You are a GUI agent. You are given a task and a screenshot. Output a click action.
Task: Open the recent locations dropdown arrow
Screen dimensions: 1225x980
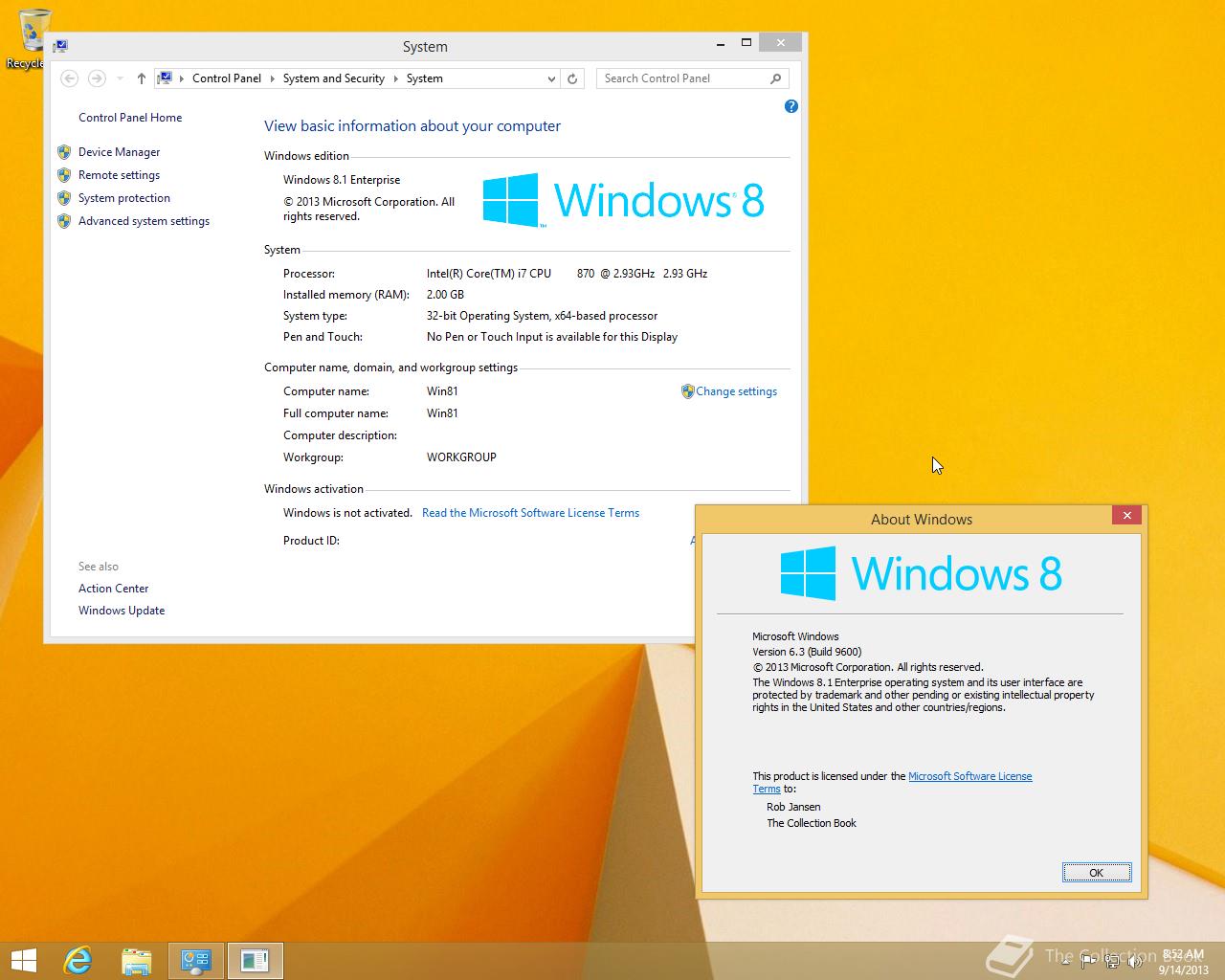pos(120,78)
